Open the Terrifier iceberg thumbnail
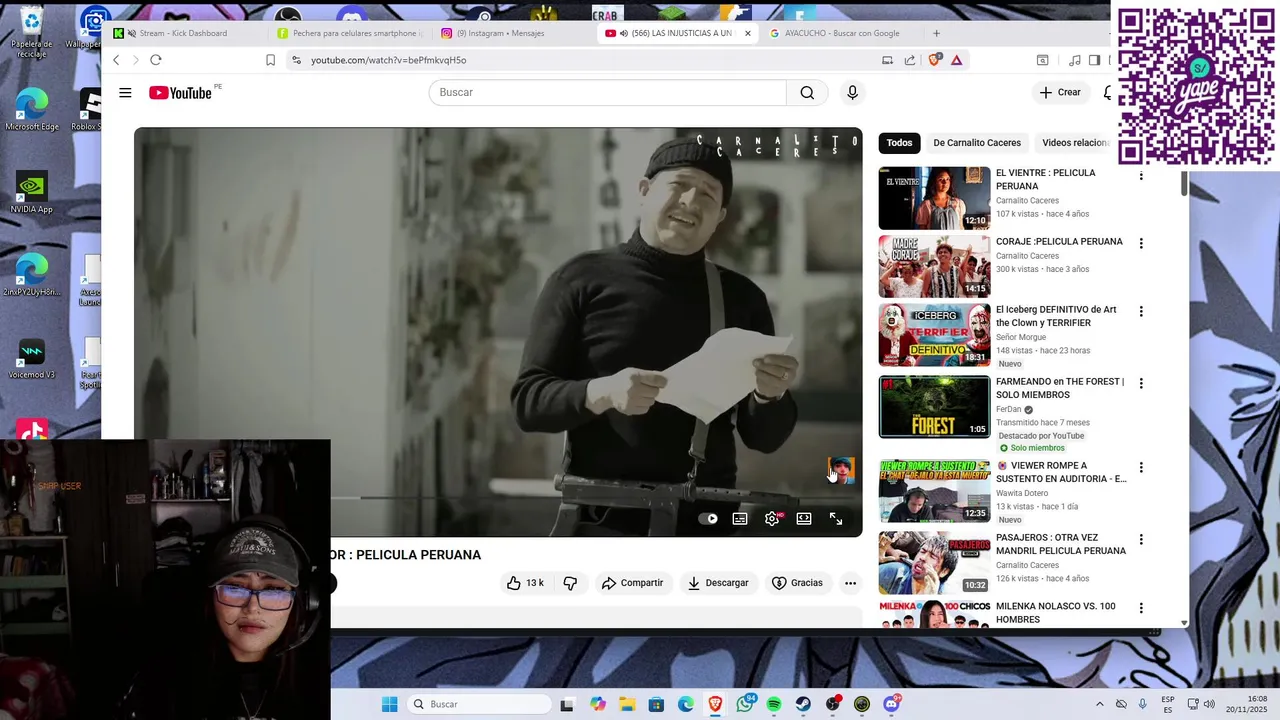Viewport: 1280px width, 720px height. coord(934,335)
